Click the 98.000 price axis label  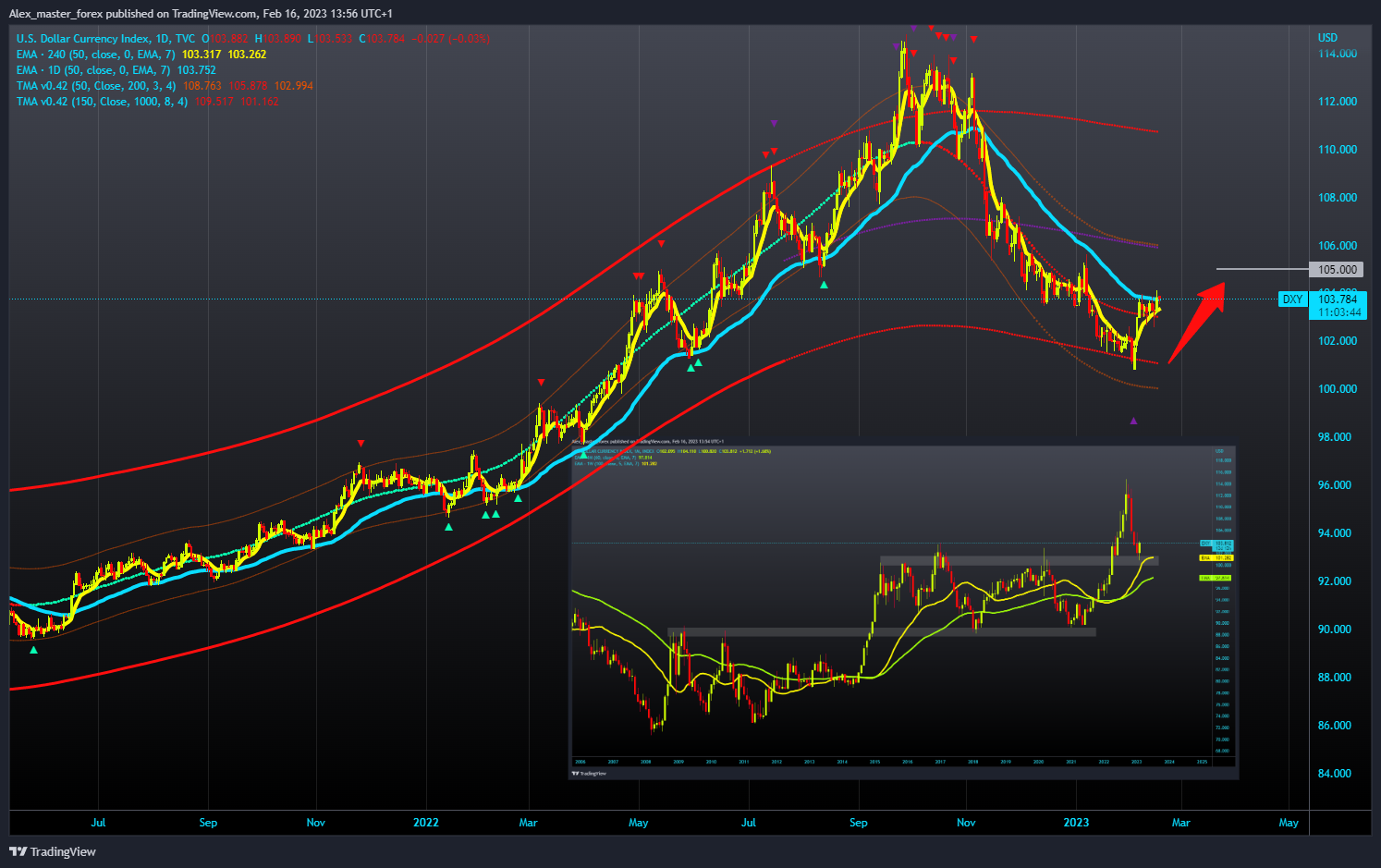[x=1335, y=437]
